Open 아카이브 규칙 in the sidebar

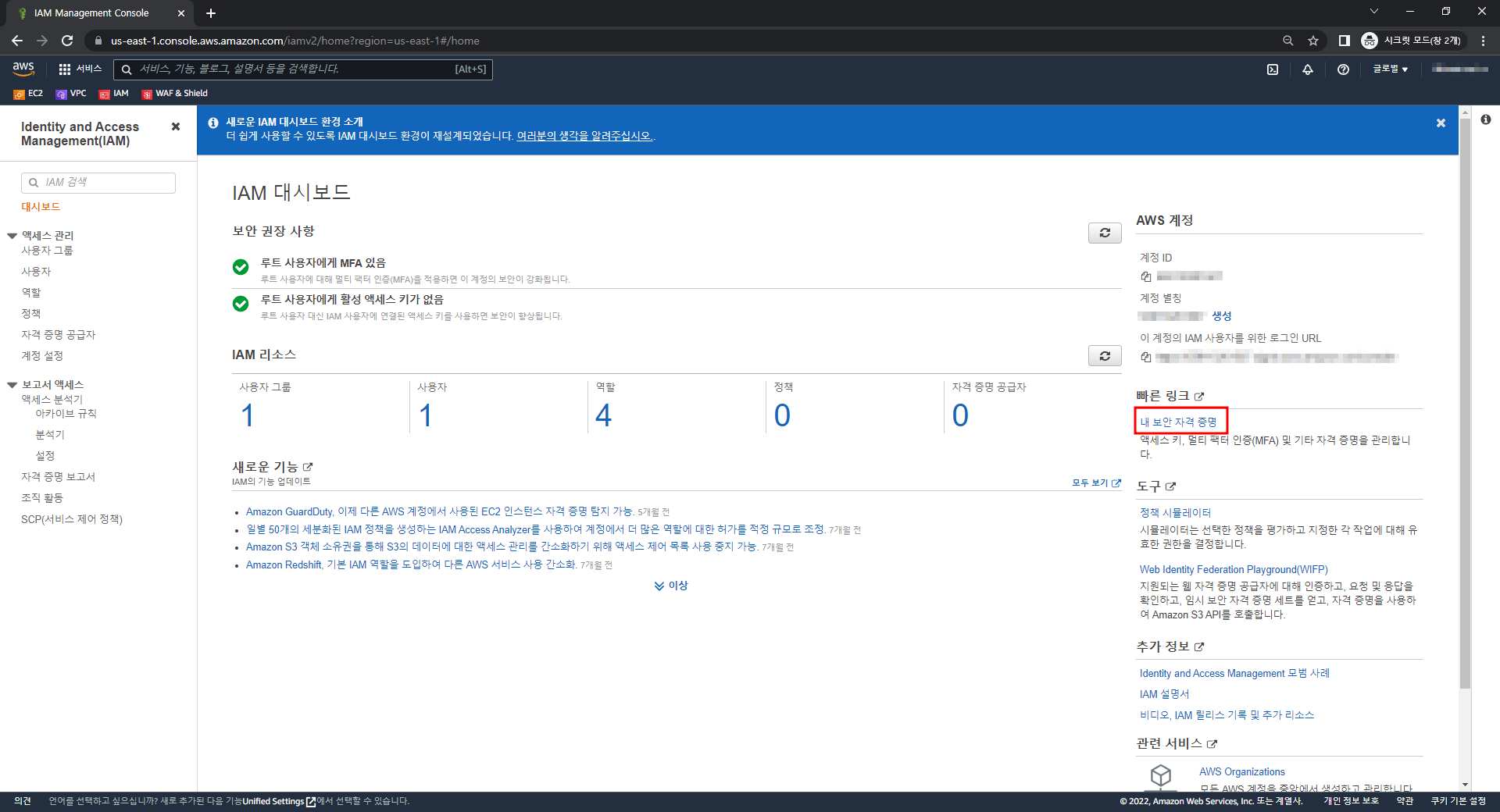point(66,414)
